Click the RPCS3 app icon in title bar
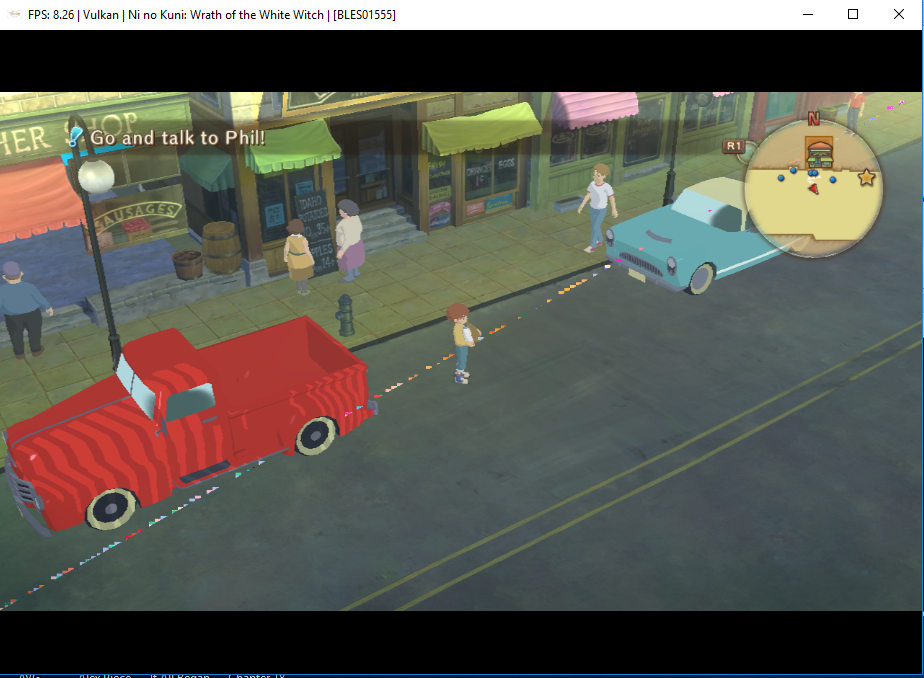The image size is (924, 678). [x=14, y=14]
